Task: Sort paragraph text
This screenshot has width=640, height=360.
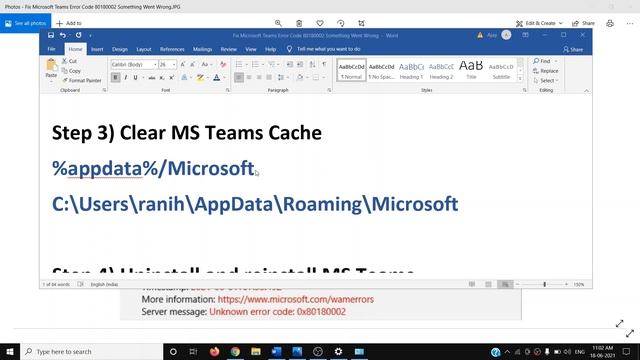Action: (312, 64)
